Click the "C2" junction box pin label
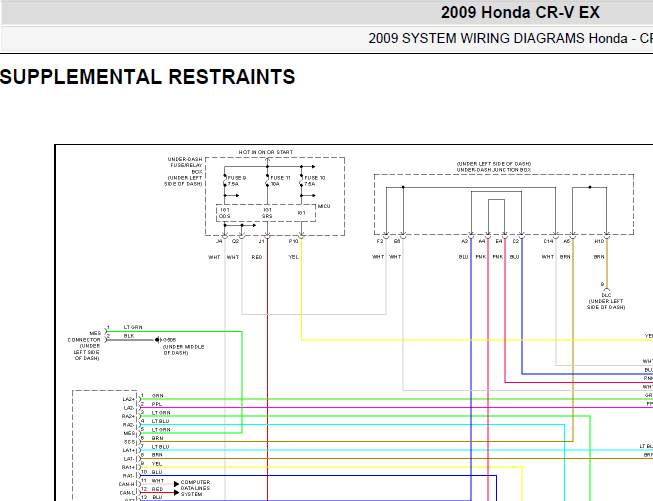The image size is (653, 501). [516, 242]
